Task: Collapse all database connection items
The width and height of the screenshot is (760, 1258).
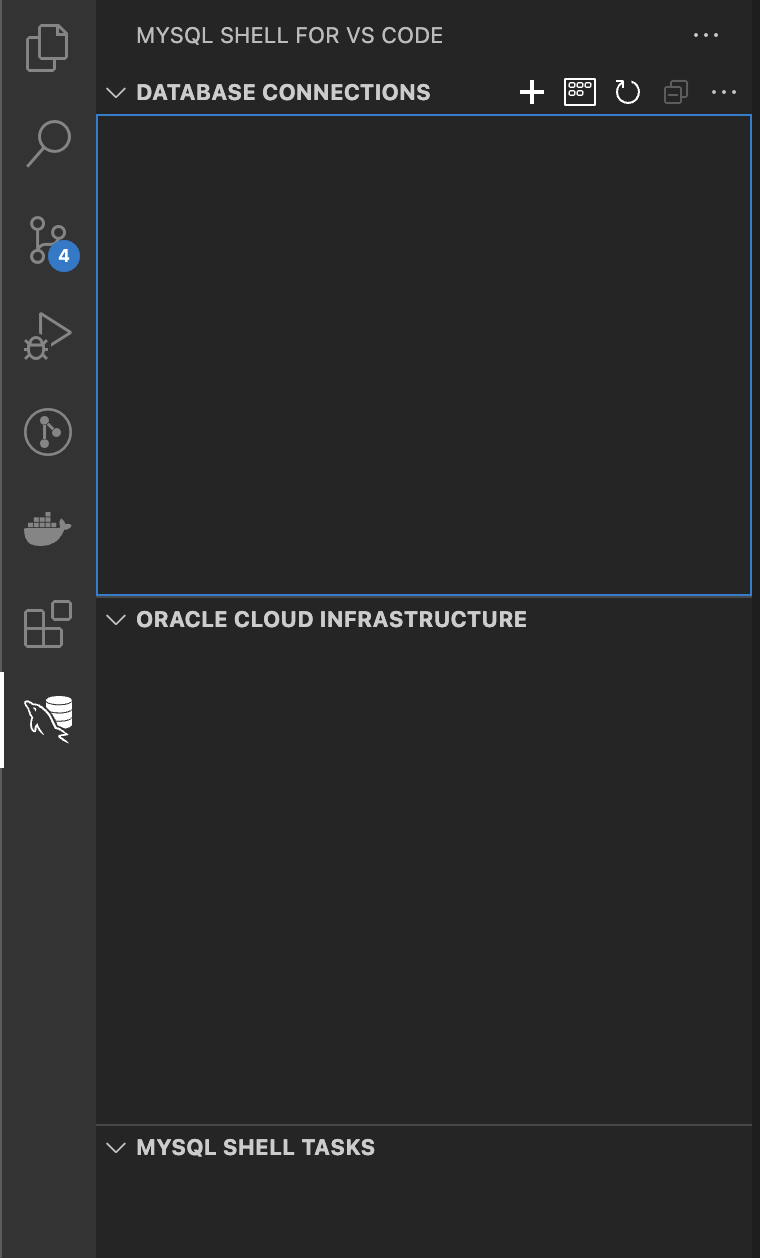Action: click(x=676, y=93)
